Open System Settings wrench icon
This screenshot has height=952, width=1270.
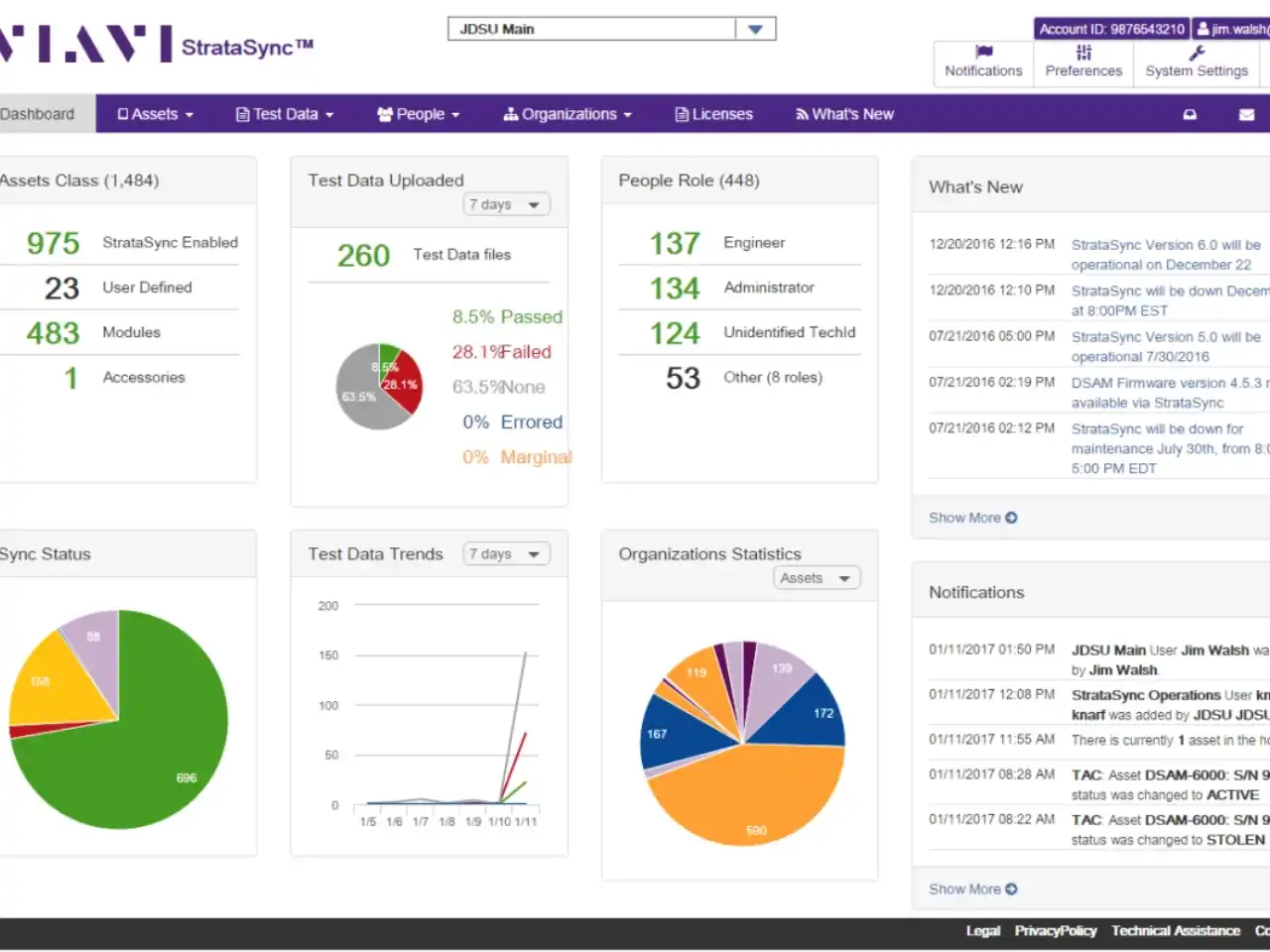tap(1197, 52)
